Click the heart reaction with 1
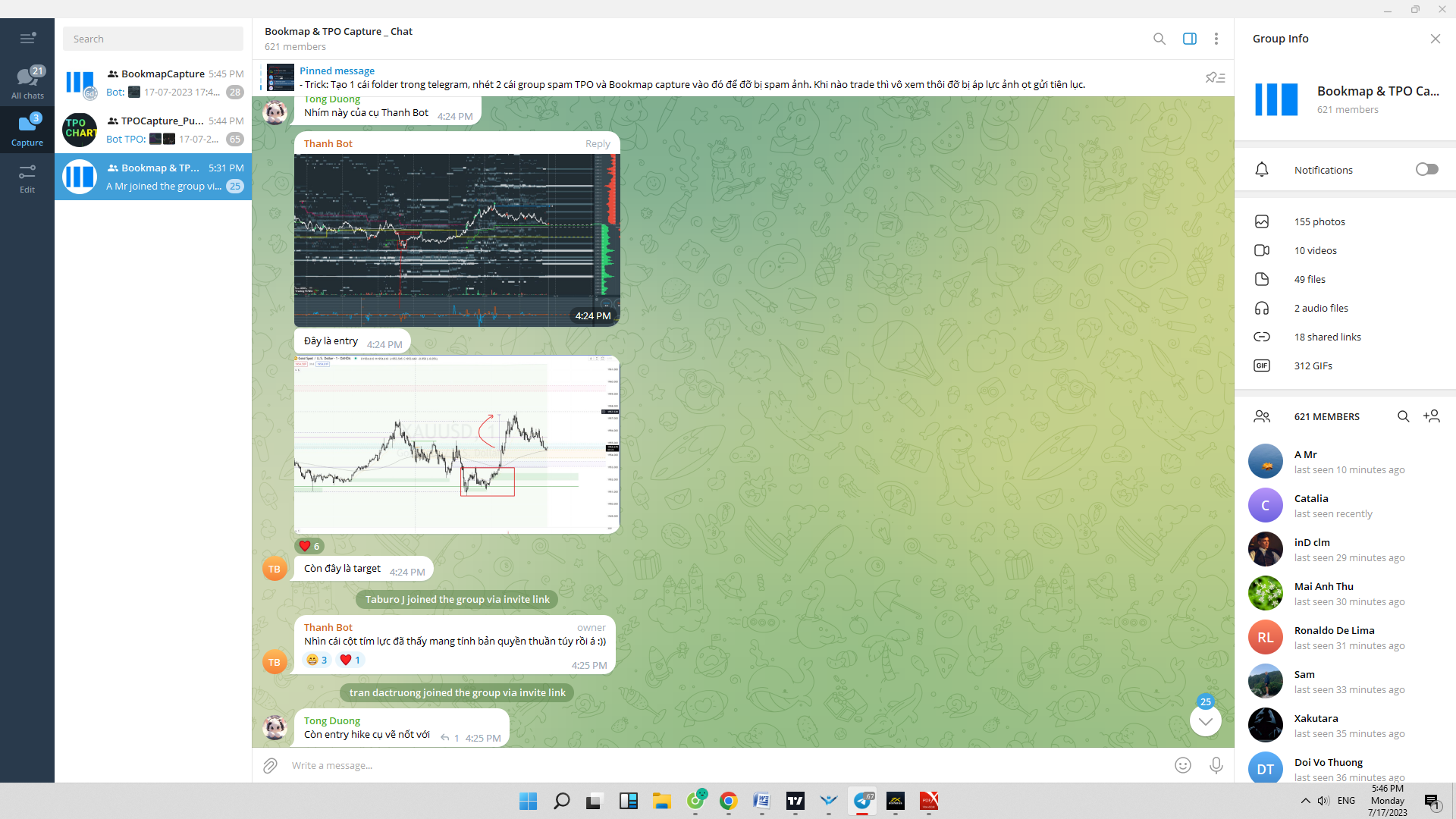1456x819 pixels. coord(350,660)
